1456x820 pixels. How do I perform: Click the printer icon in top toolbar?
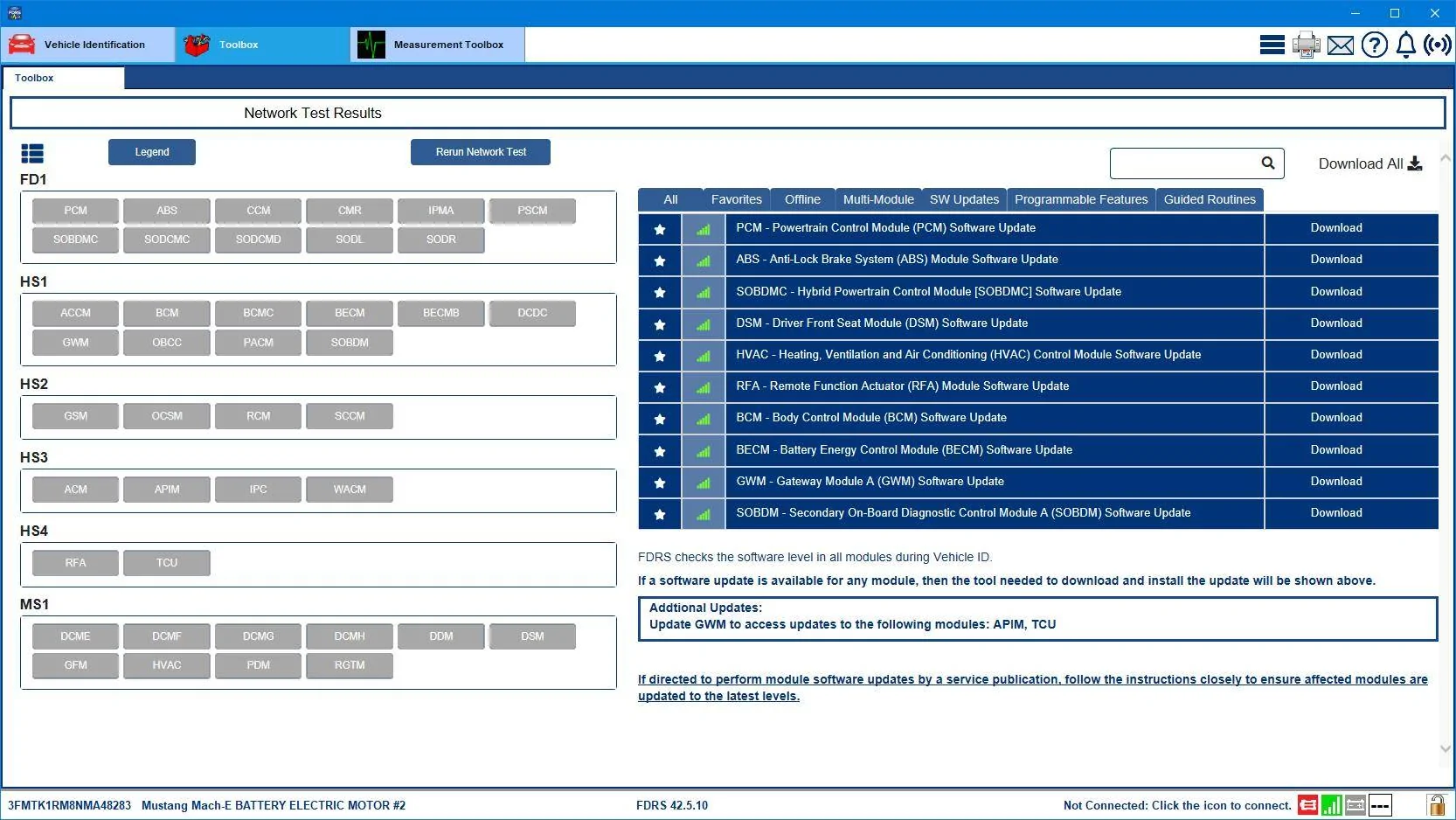click(1307, 45)
